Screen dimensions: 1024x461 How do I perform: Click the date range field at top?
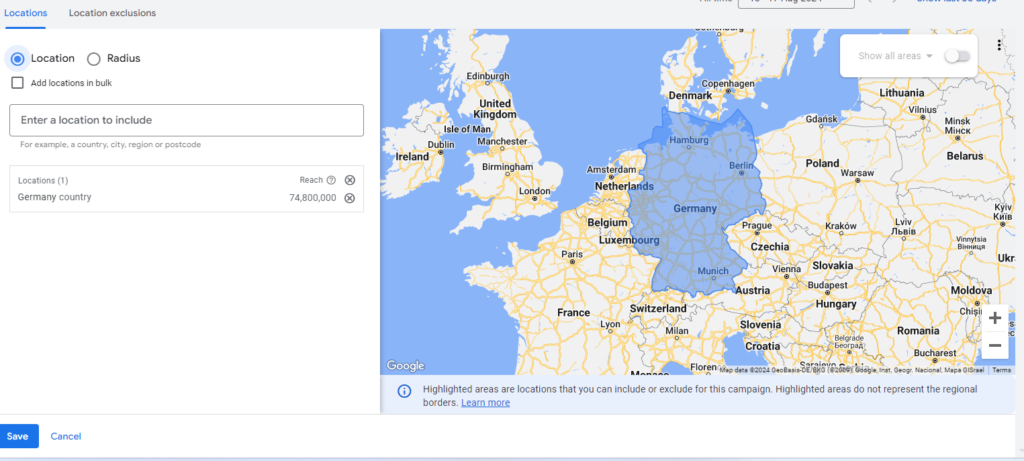click(x=796, y=3)
